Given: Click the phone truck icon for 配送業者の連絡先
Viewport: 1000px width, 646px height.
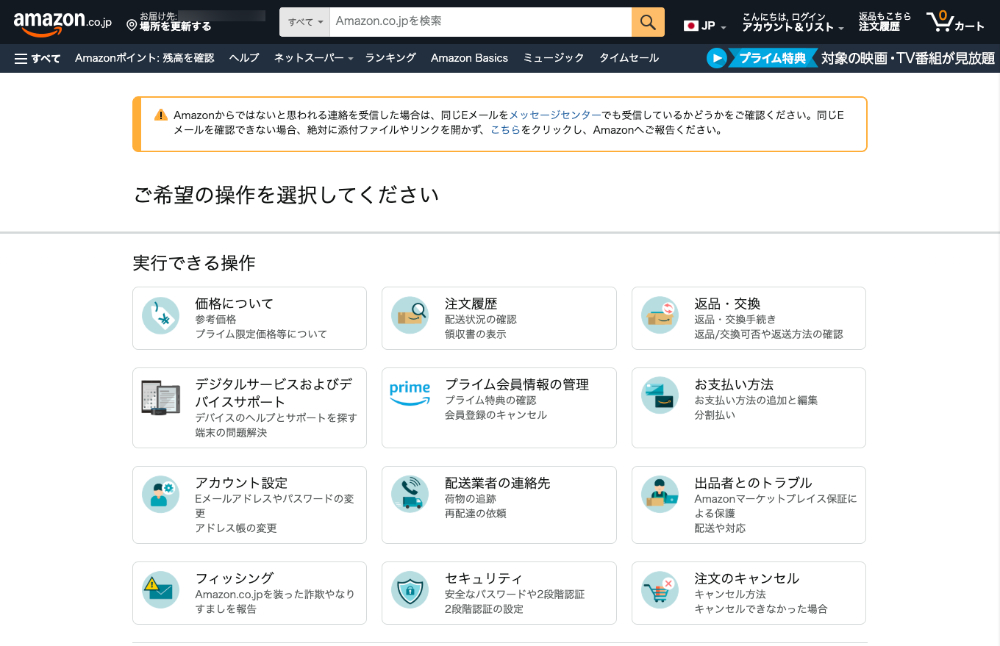Looking at the screenshot, I should (410, 495).
